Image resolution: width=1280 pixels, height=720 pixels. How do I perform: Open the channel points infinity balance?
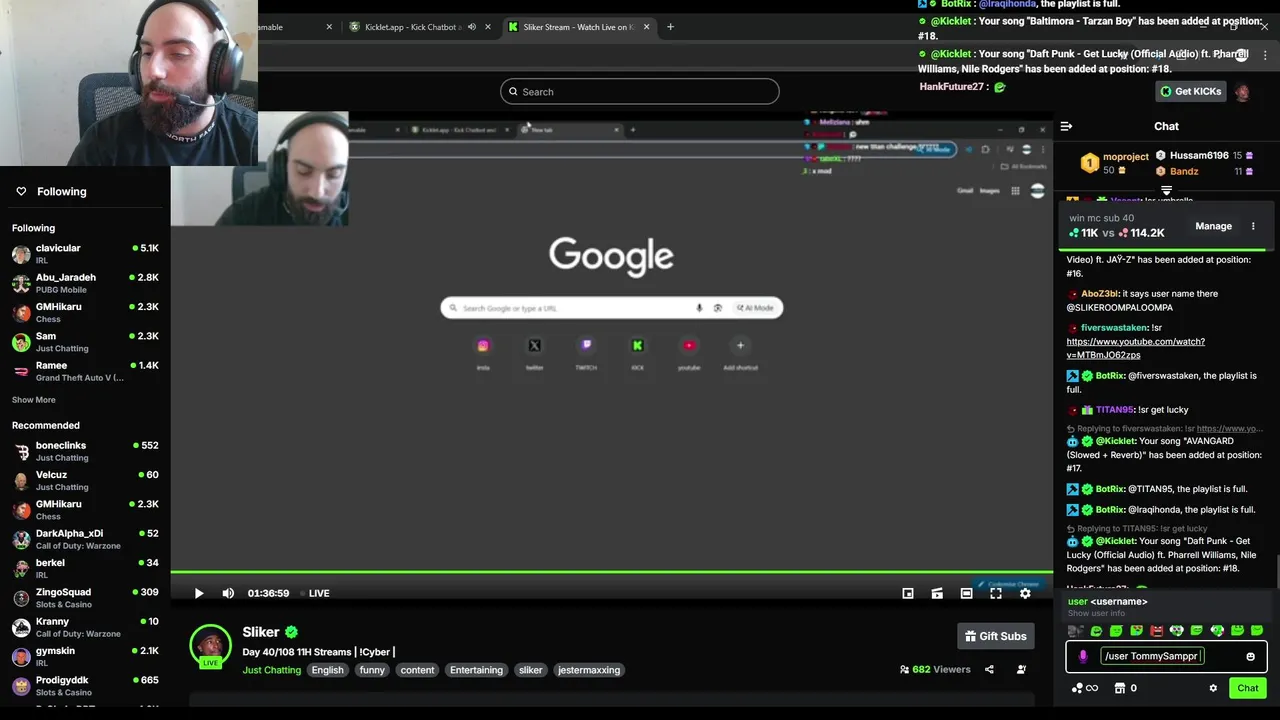point(1085,688)
